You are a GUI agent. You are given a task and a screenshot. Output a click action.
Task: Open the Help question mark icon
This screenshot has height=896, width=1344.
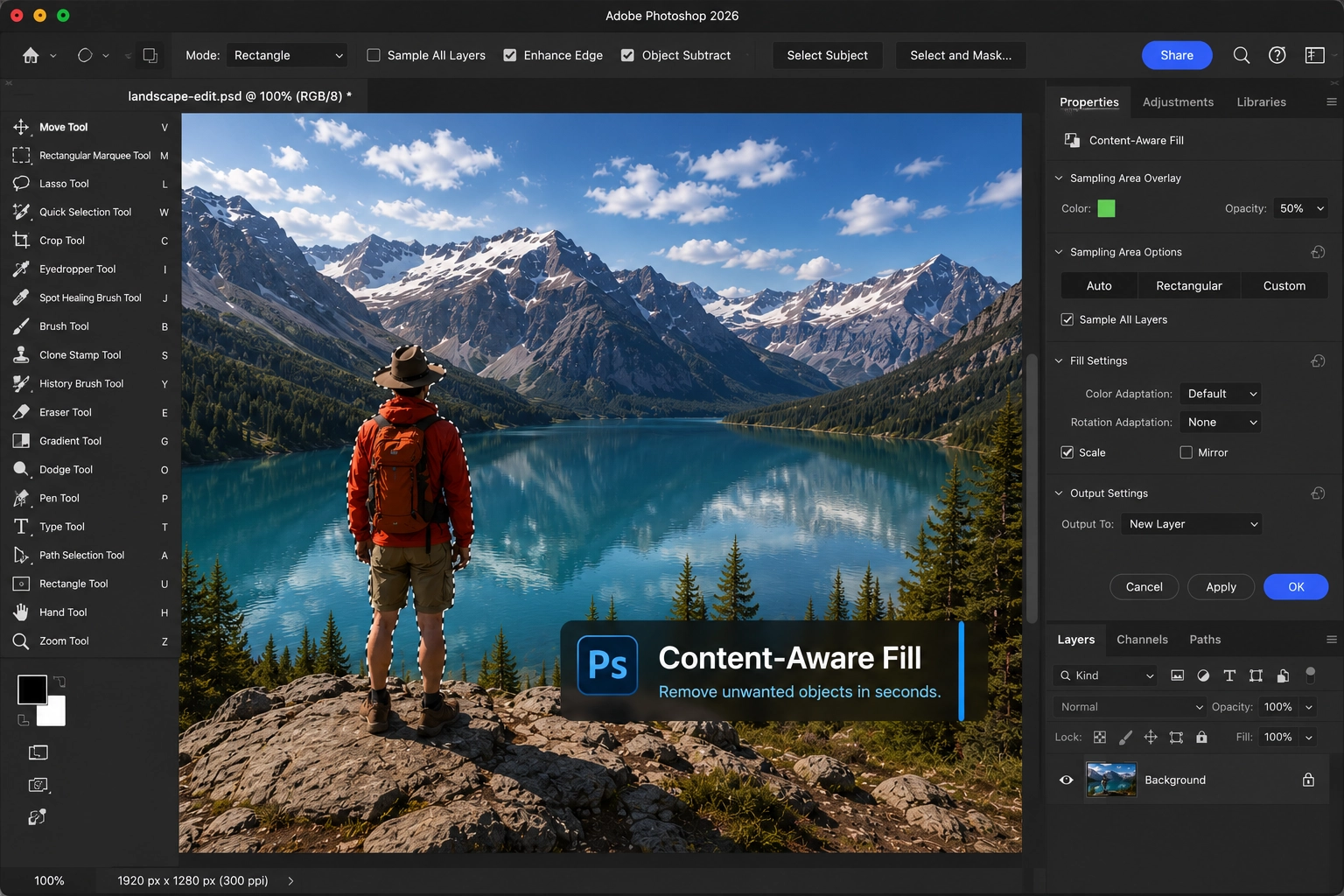(x=1277, y=55)
